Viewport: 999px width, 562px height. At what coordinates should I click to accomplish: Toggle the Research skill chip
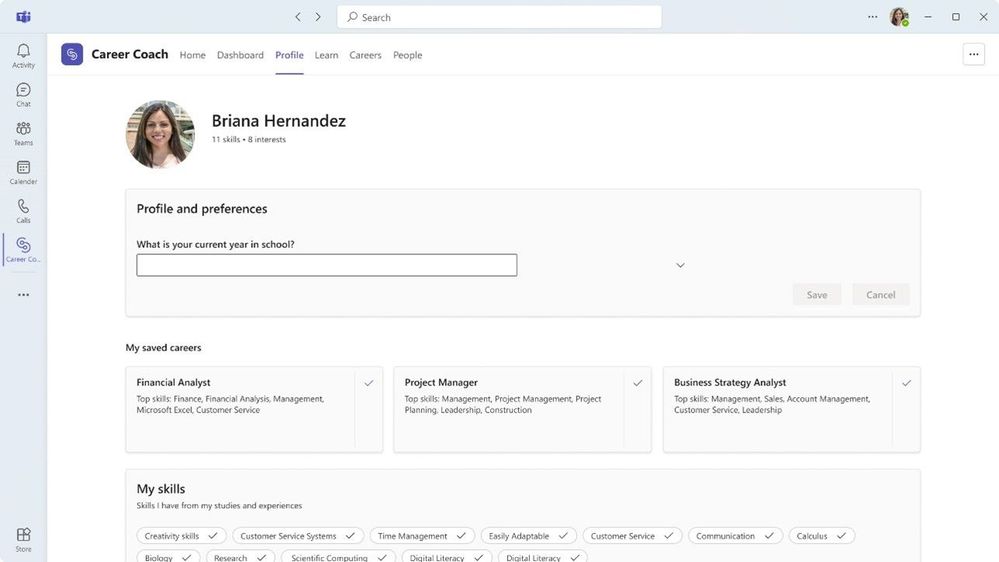pyautogui.click(x=240, y=557)
